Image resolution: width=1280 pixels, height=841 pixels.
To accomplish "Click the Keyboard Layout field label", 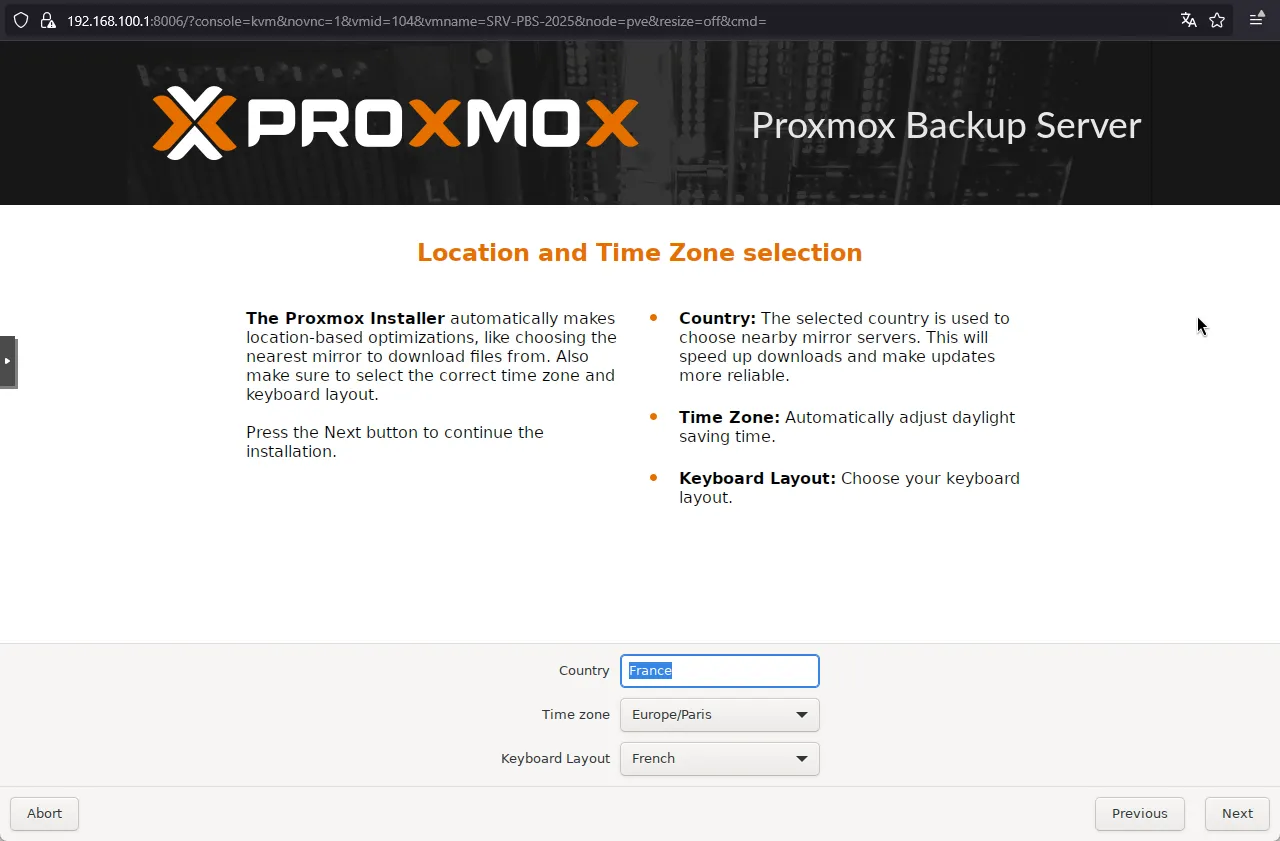I will tap(555, 759).
